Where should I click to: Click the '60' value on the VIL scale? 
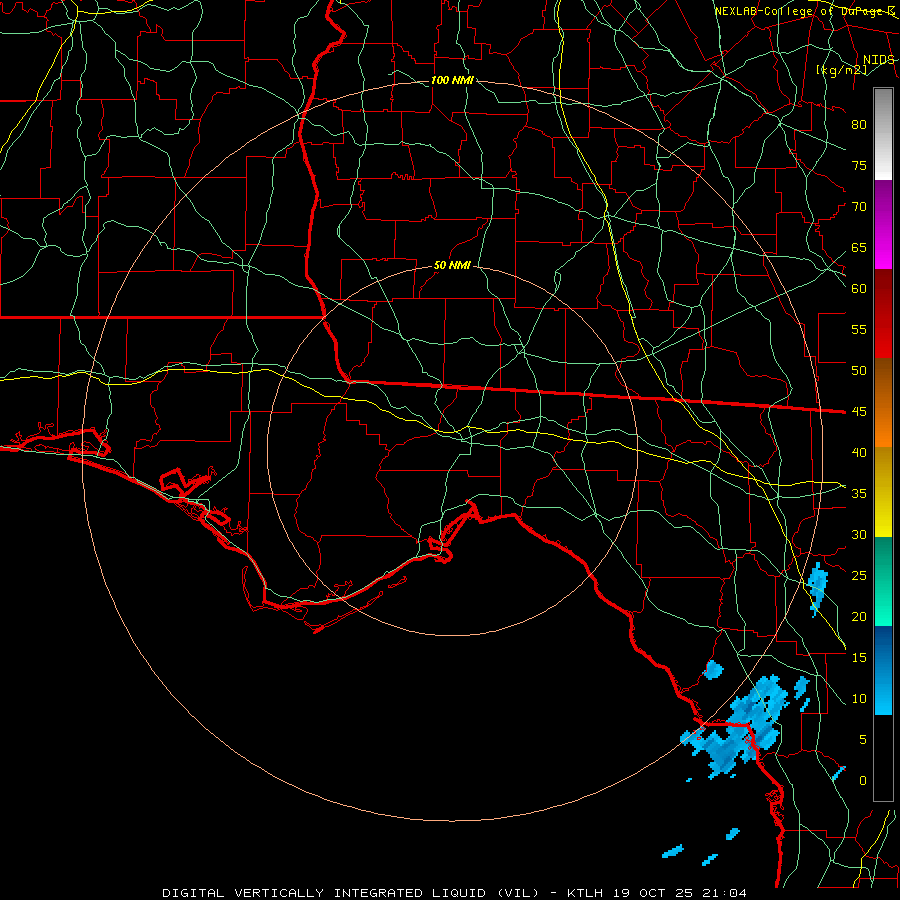click(859, 289)
